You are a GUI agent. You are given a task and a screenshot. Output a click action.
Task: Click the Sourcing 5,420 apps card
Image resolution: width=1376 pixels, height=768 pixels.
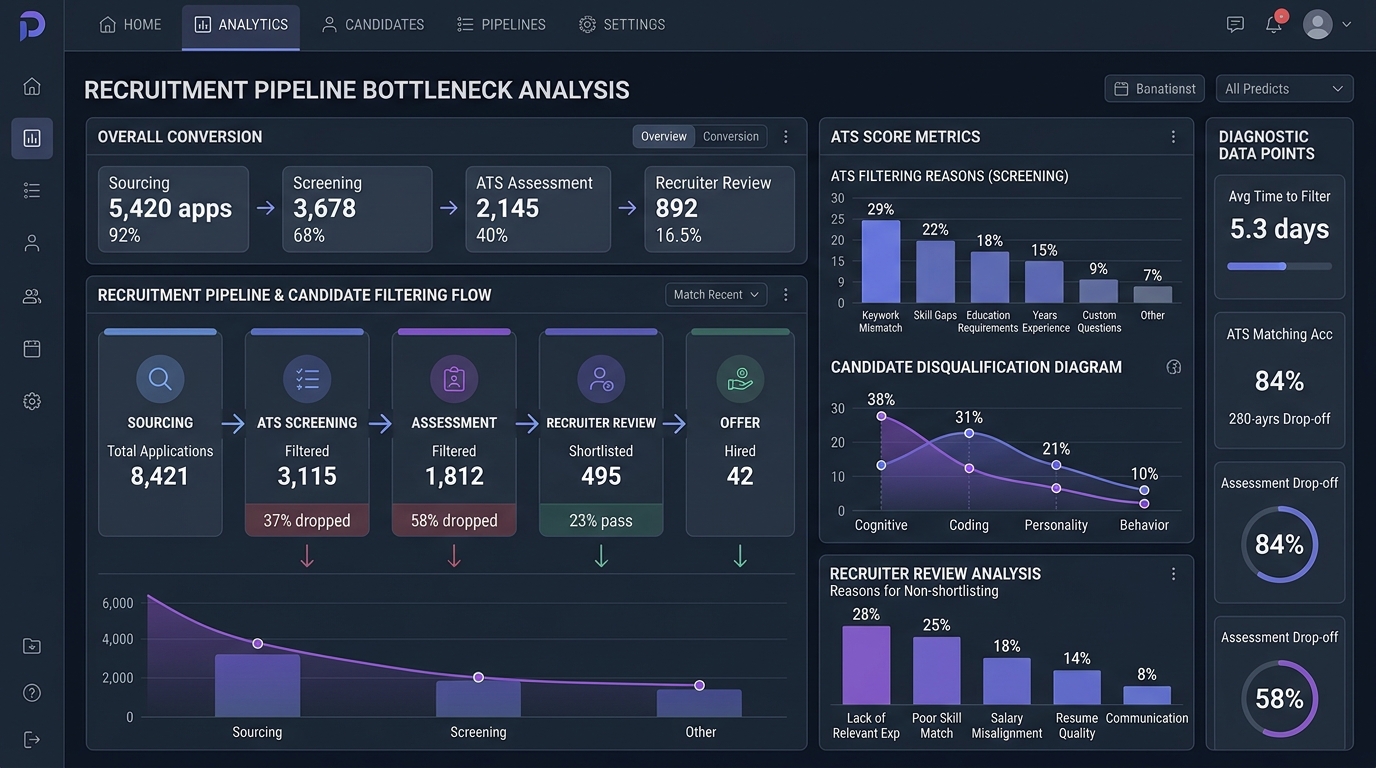pos(173,209)
